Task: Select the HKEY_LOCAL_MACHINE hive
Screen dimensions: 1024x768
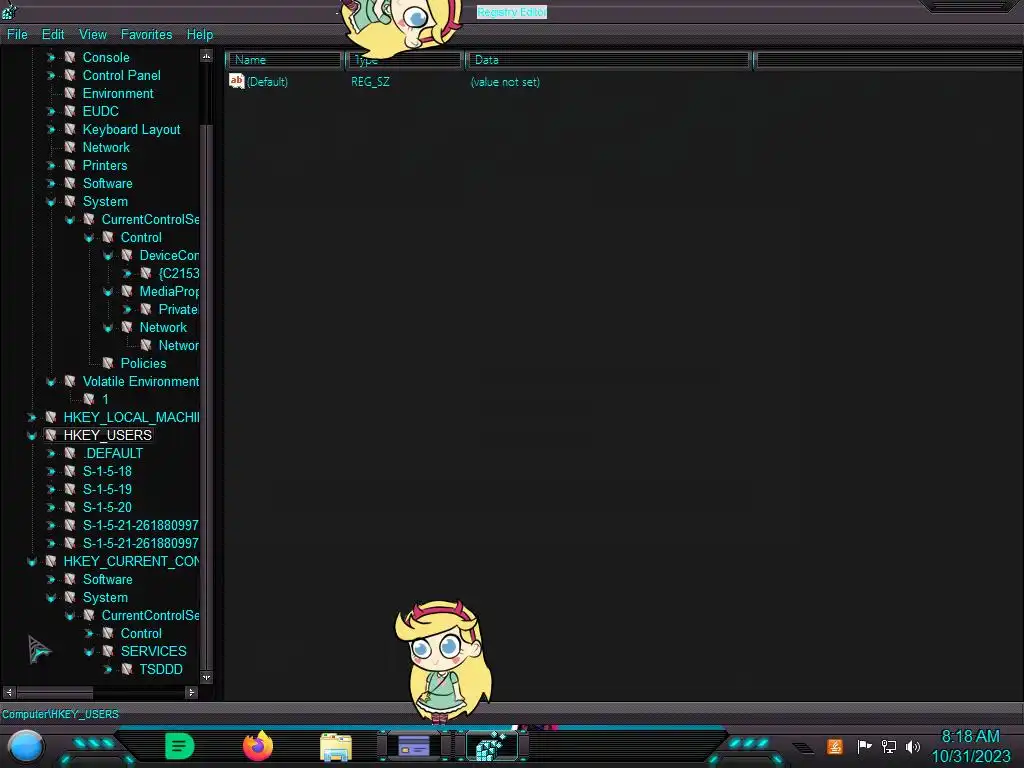Action: coord(131,417)
